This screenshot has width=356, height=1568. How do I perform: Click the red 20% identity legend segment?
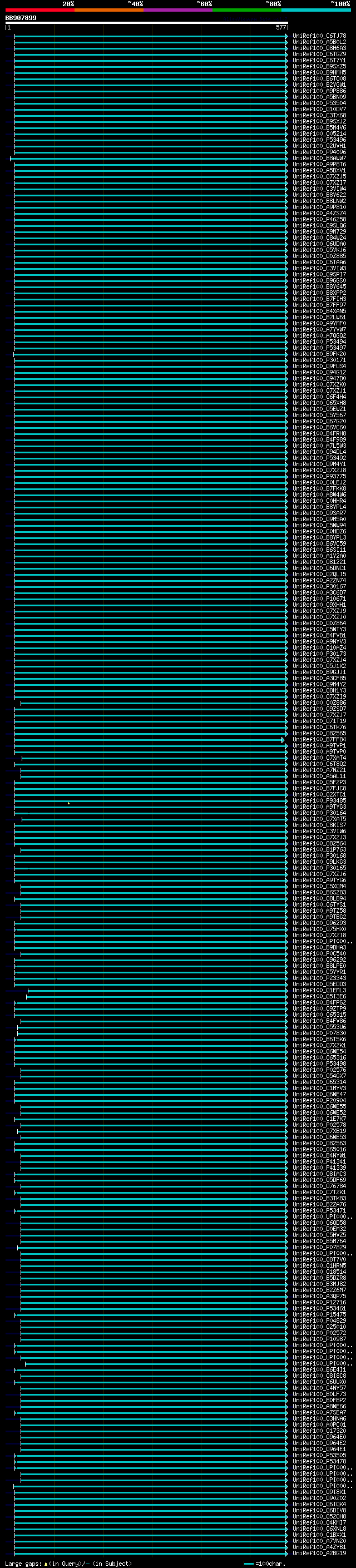click(x=39, y=10)
